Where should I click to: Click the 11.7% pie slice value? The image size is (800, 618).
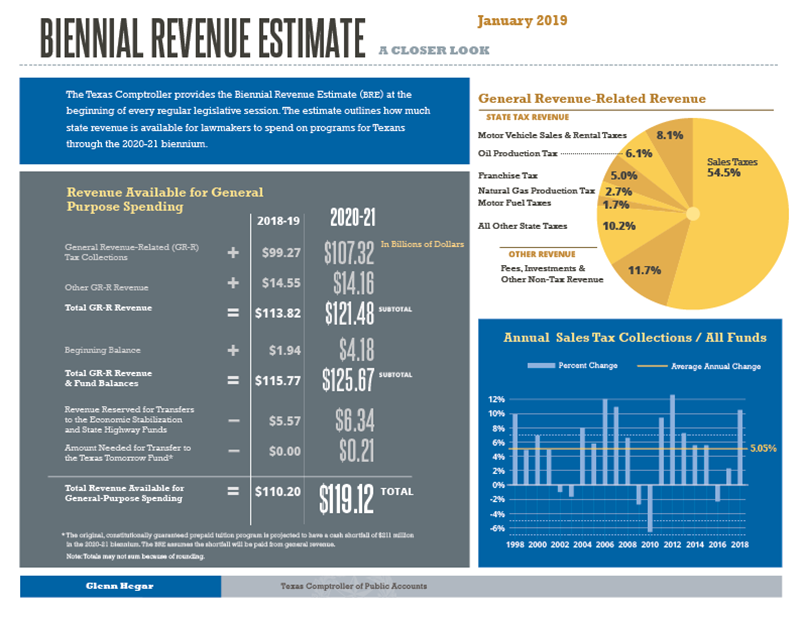click(644, 270)
